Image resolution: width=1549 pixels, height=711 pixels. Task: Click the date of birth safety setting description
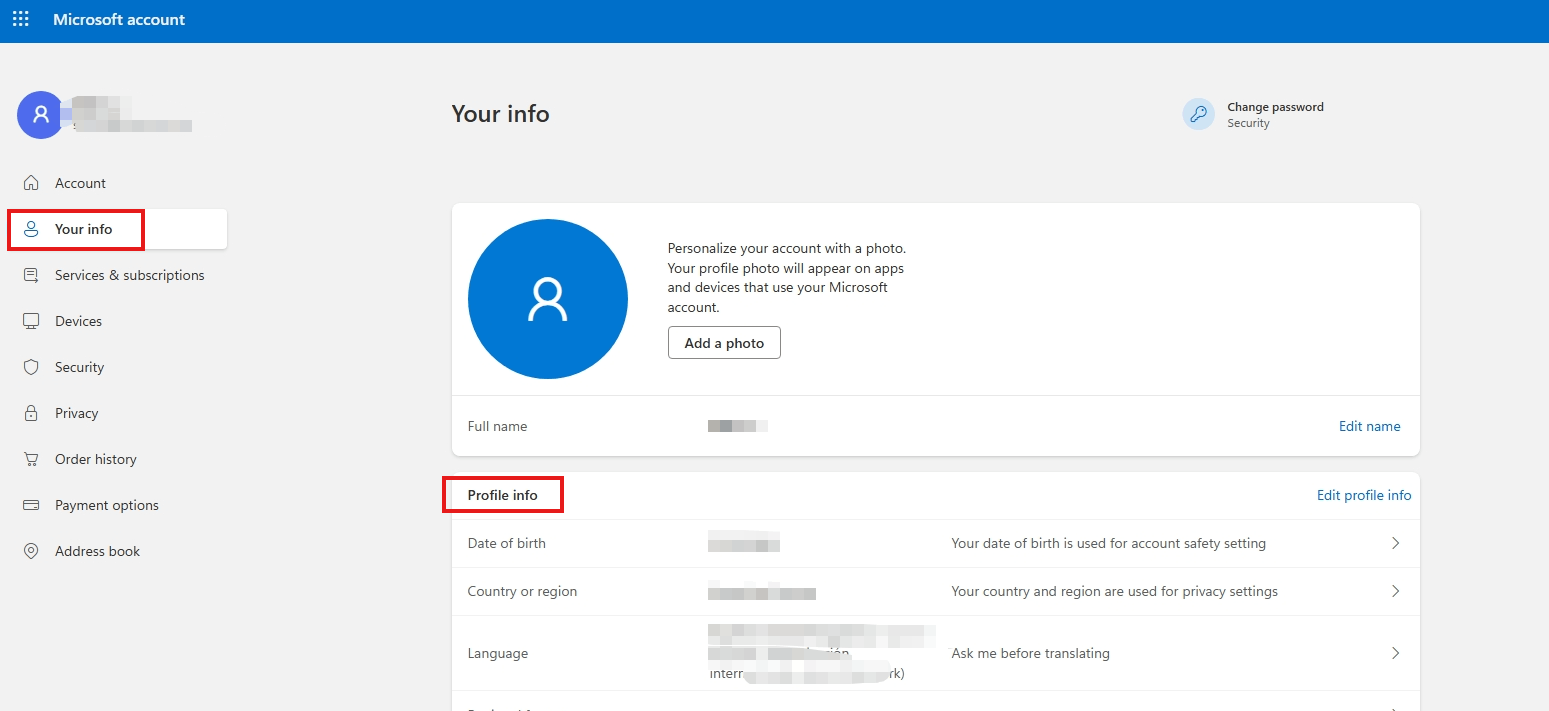[1108, 543]
